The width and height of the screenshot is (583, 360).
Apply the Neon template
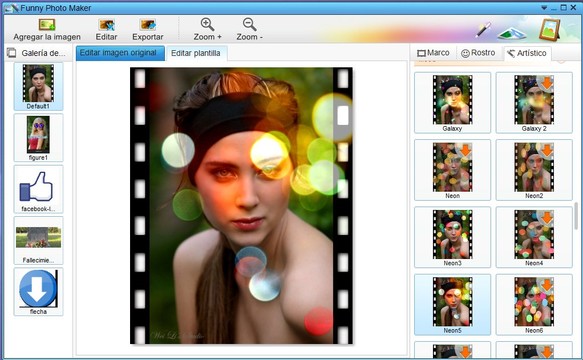pyautogui.click(x=452, y=170)
